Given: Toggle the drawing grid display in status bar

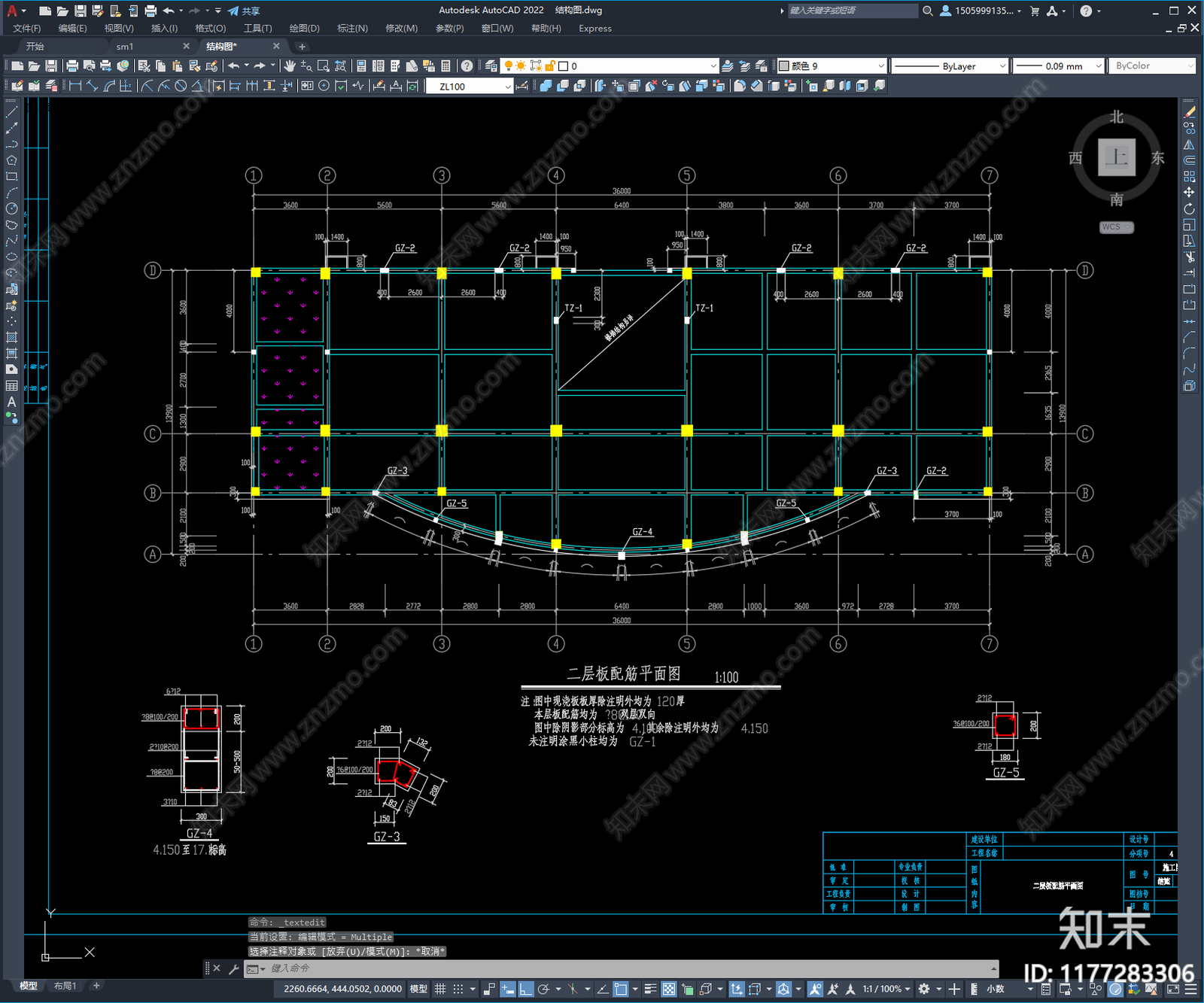Looking at the screenshot, I should [440, 989].
